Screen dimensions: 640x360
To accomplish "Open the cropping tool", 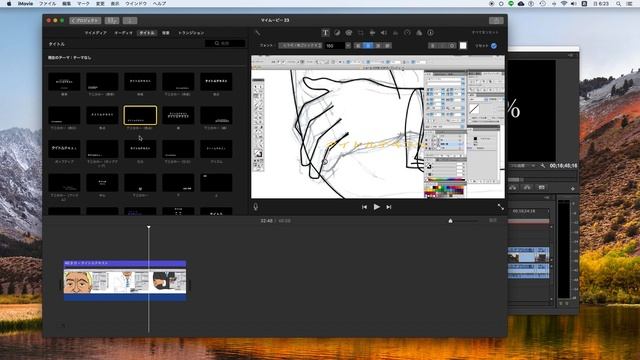I will point(360,33).
